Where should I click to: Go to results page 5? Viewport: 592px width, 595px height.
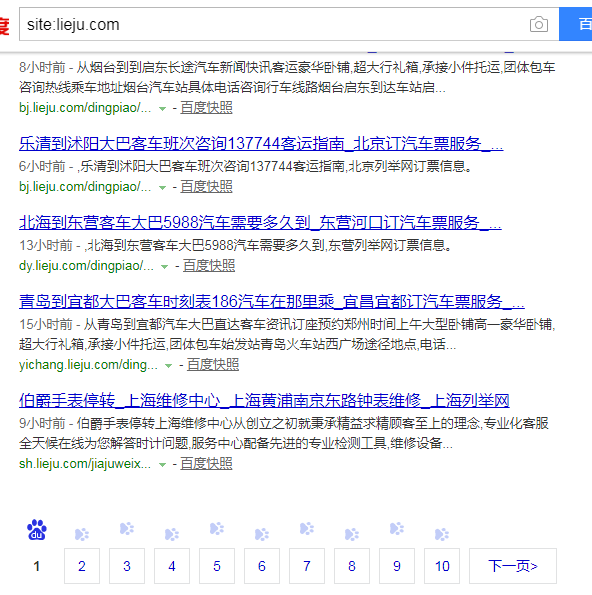pos(217,566)
